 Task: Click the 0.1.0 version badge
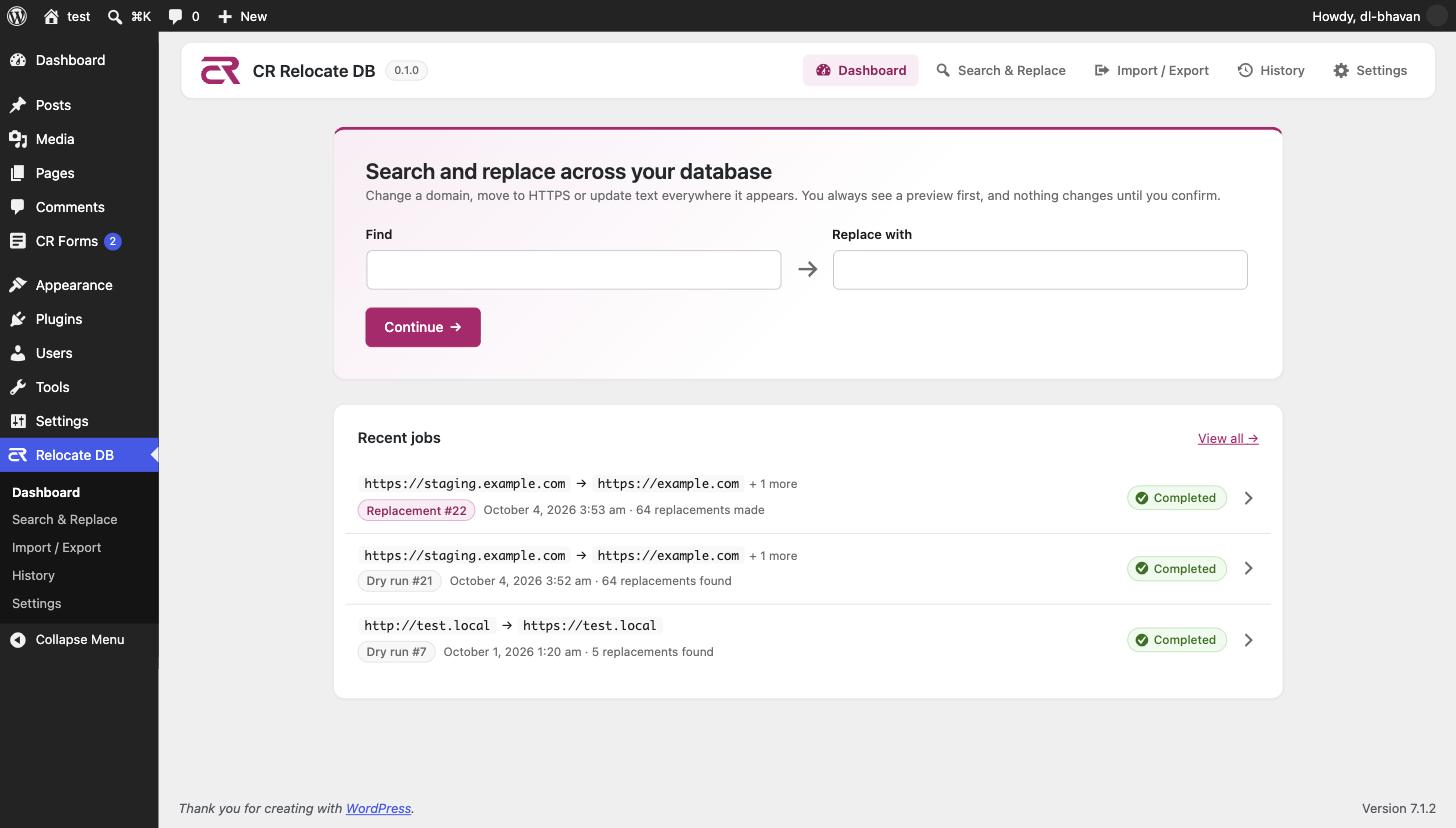[x=406, y=70]
